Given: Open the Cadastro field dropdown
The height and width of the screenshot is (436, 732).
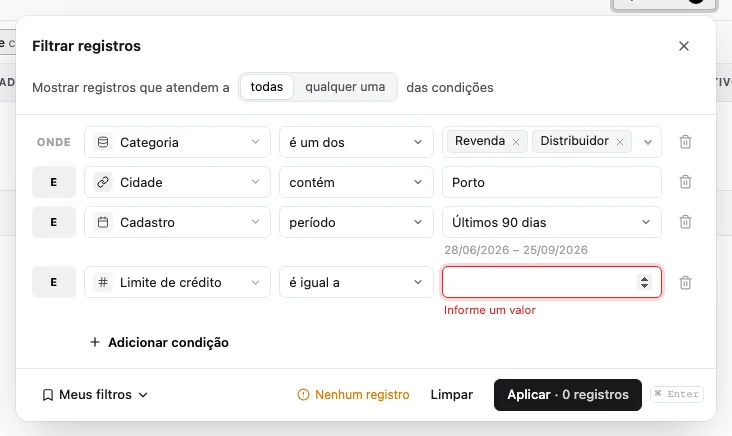Looking at the screenshot, I should pyautogui.click(x=177, y=222).
